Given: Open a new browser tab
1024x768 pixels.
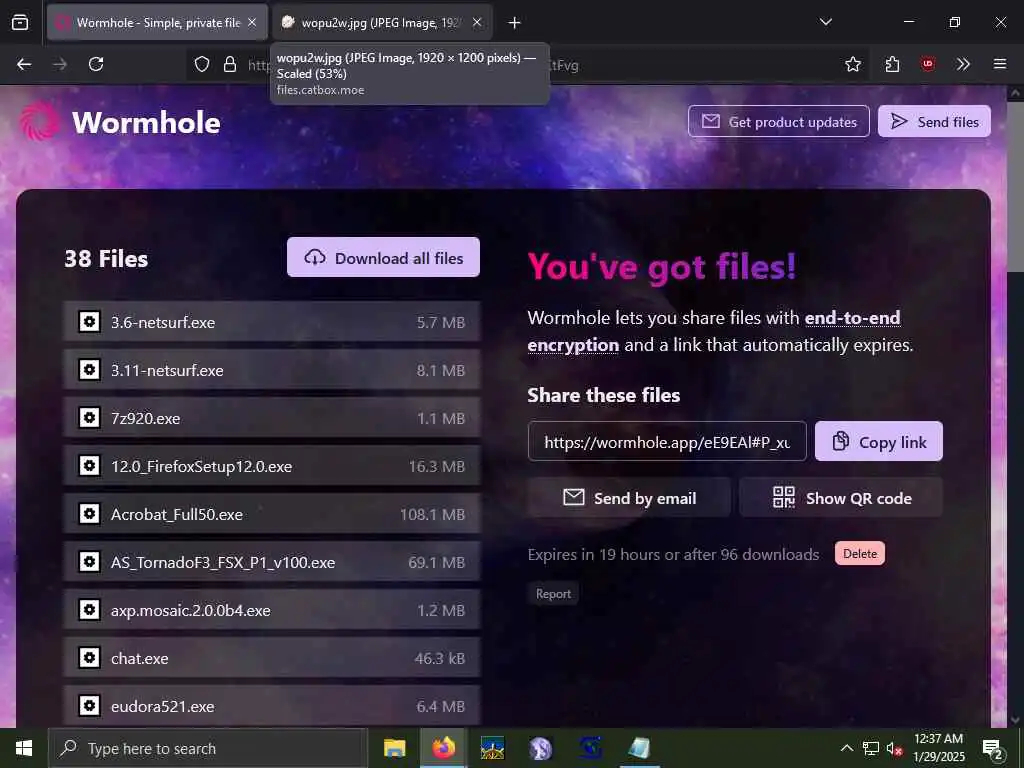Looking at the screenshot, I should pos(515,23).
